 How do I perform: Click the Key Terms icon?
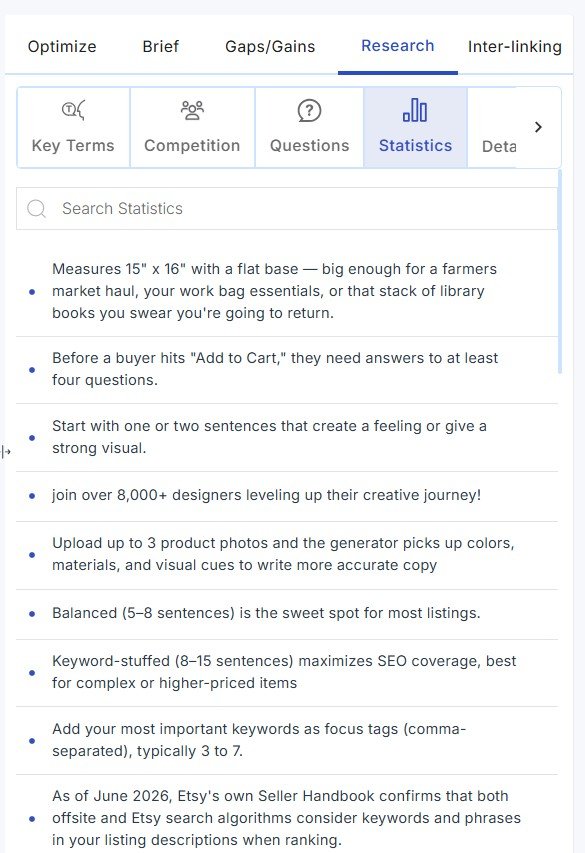tap(73, 110)
